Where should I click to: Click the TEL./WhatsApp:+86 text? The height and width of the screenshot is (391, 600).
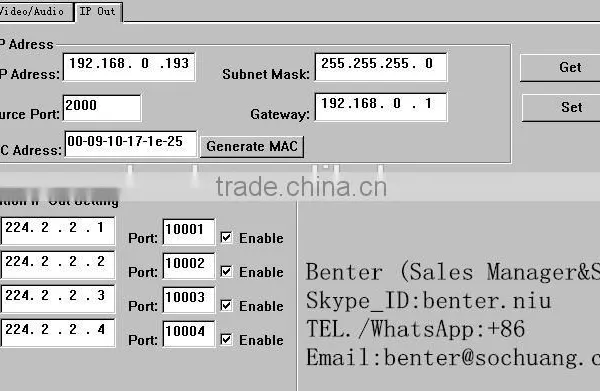point(416,329)
